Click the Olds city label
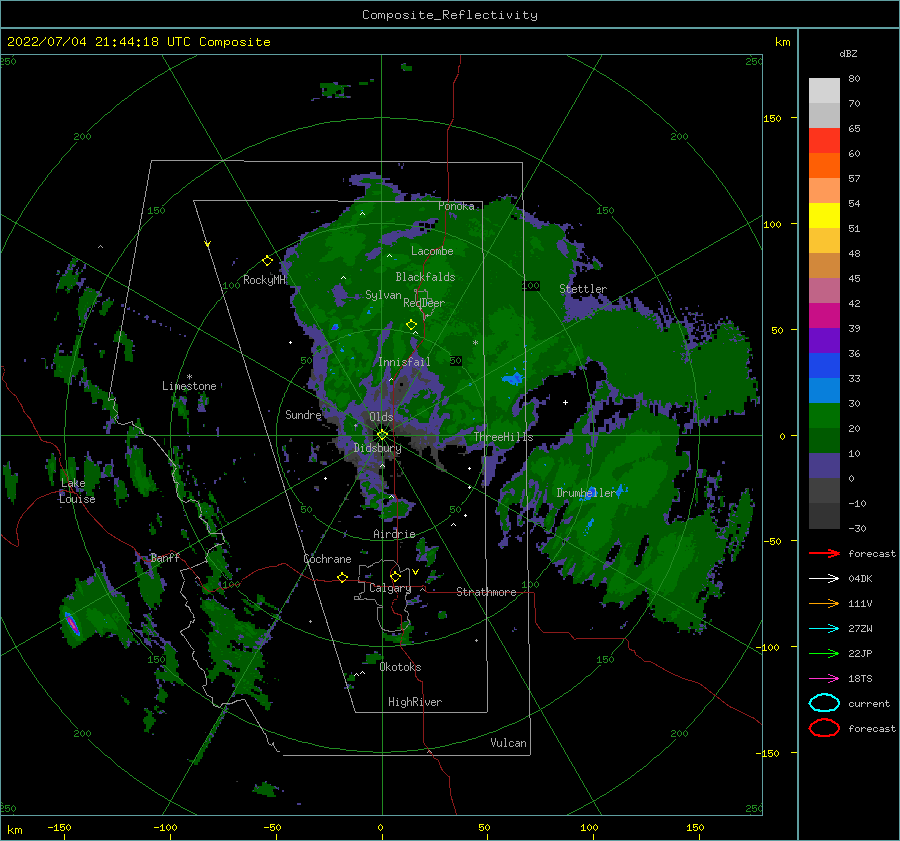This screenshot has width=900, height=841. click(381, 417)
